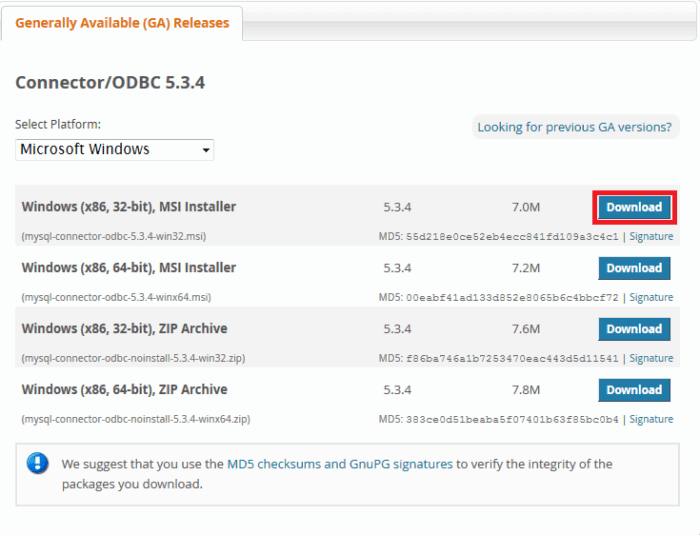Viewport: 700px width, 535px height.
Task: Click the 7.2M file size value
Action: (526, 268)
